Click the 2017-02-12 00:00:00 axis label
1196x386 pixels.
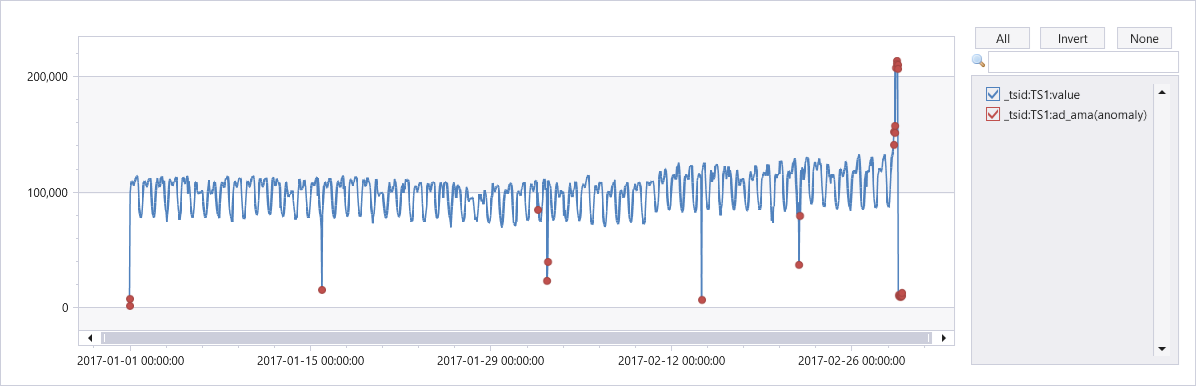coord(670,361)
